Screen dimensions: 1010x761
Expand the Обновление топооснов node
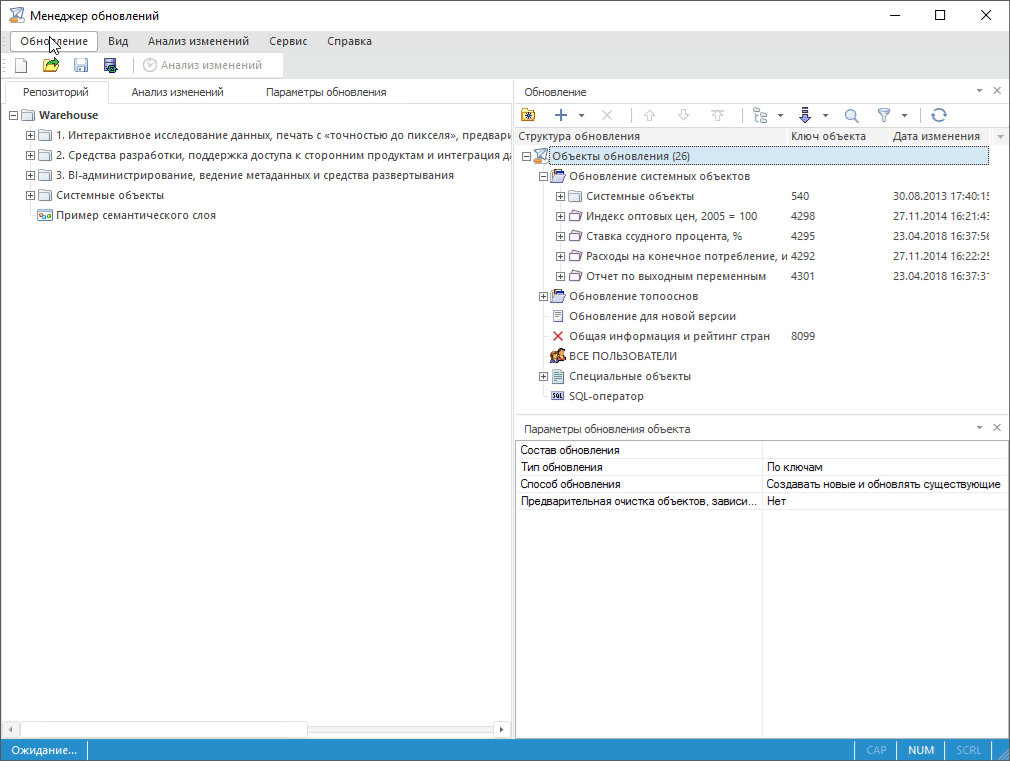tap(544, 296)
